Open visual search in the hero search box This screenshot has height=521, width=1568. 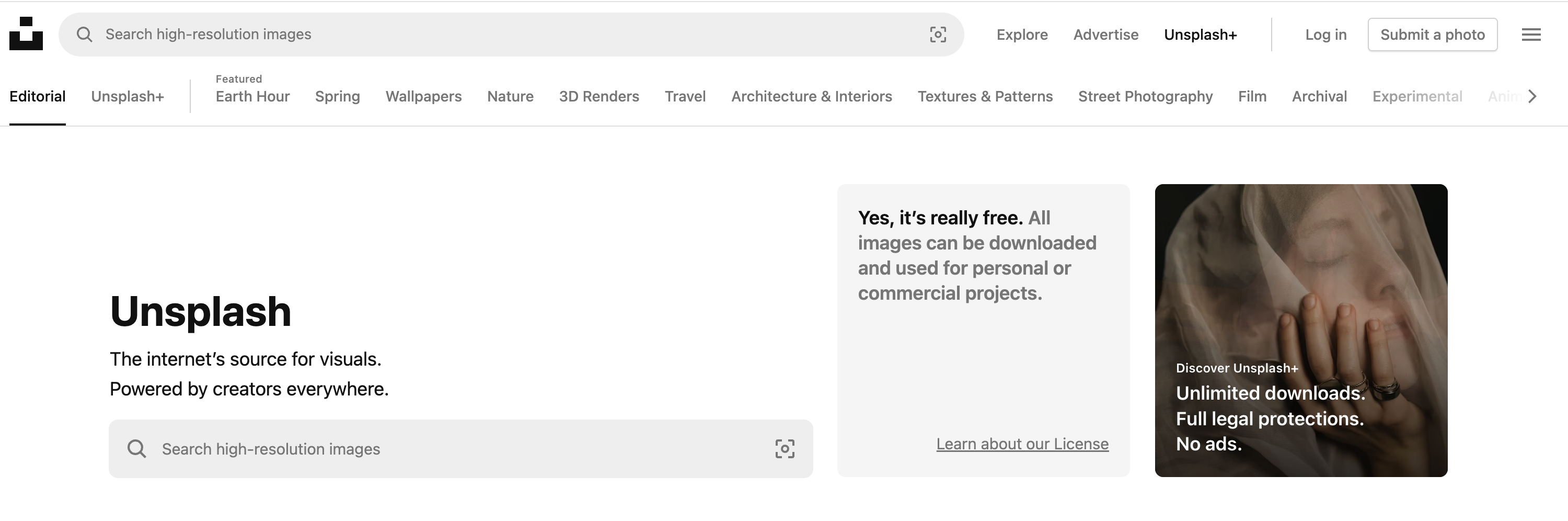pyautogui.click(x=785, y=449)
